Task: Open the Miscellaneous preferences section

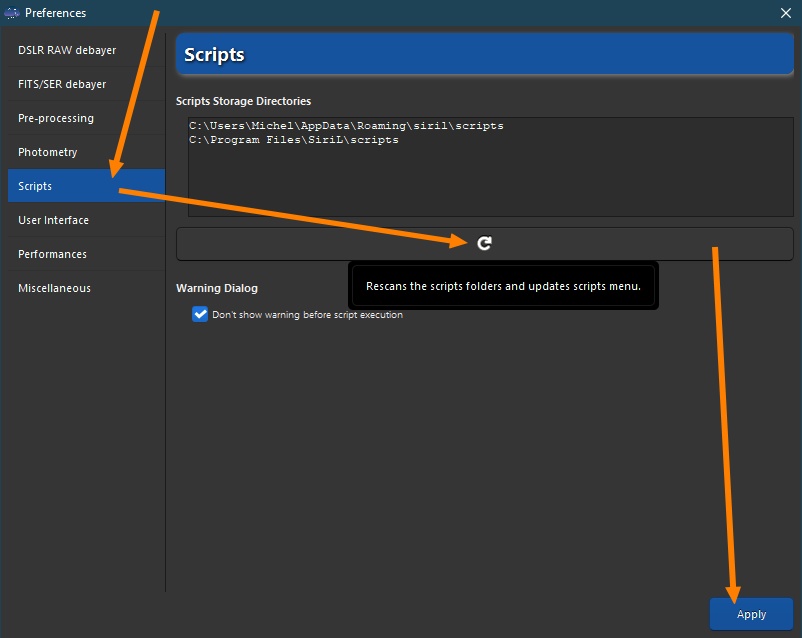Action: click(x=54, y=288)
